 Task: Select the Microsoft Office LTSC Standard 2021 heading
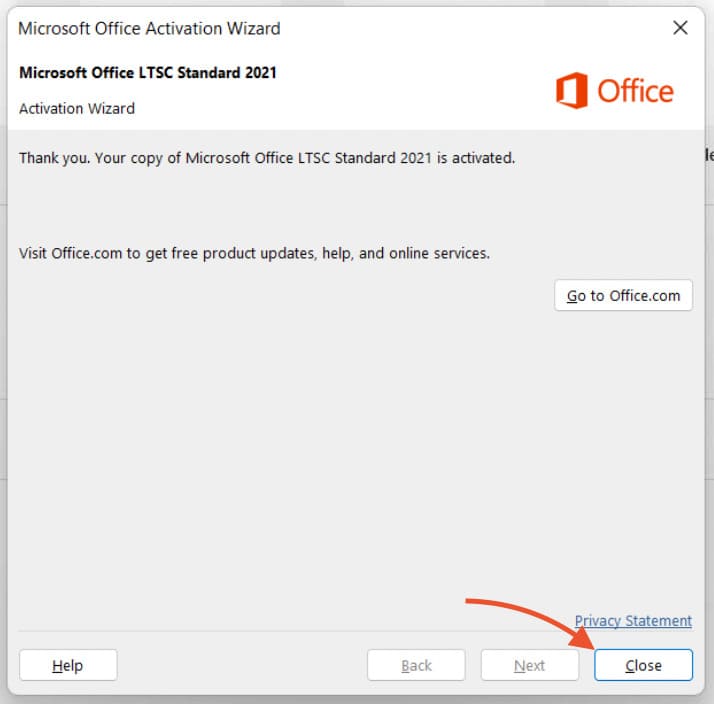[x=148, y=73]
